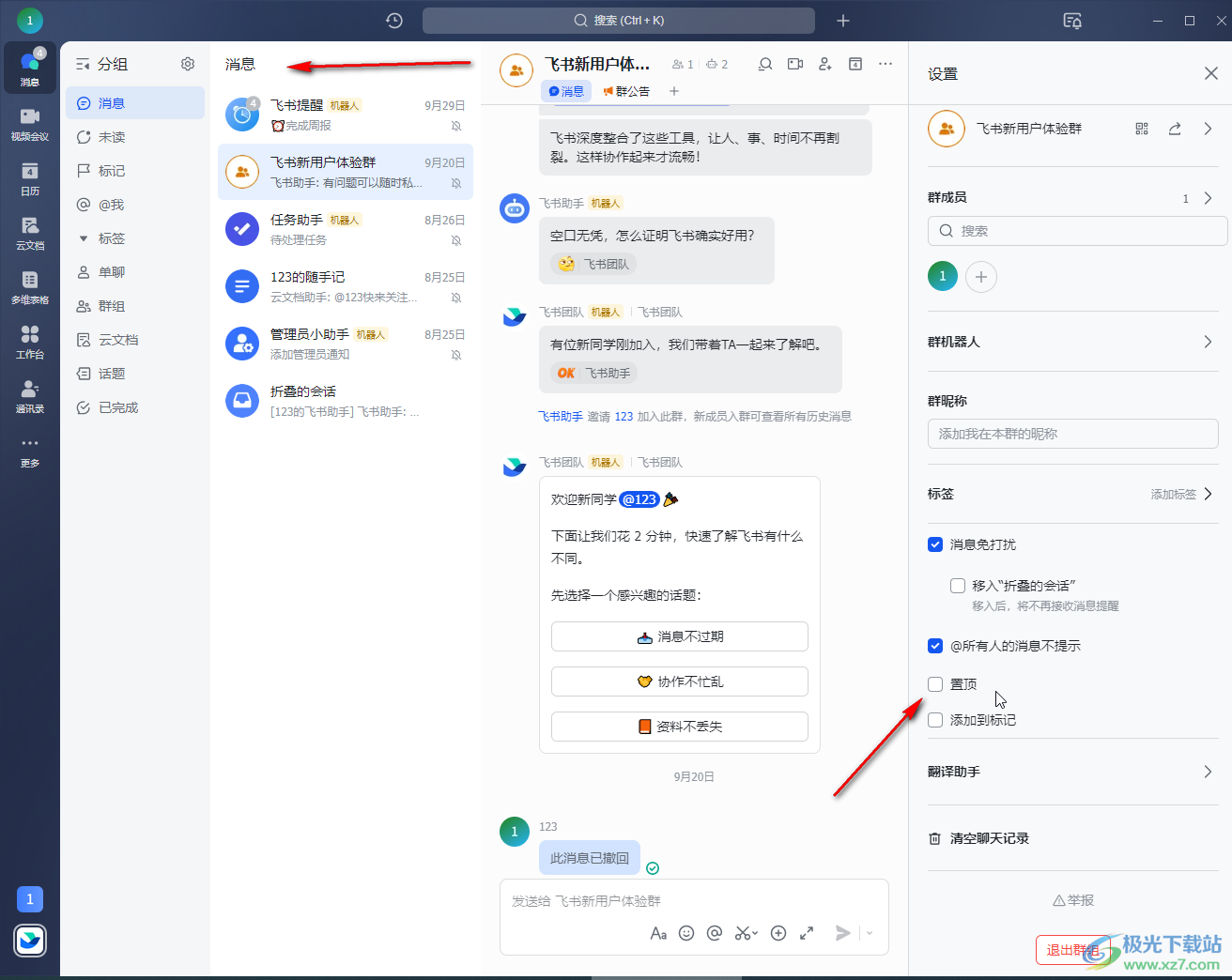This screenshot has width=1232, height=980.
Task: Open the calendar-style icon in chat header
Action: [x=855, y=64]
